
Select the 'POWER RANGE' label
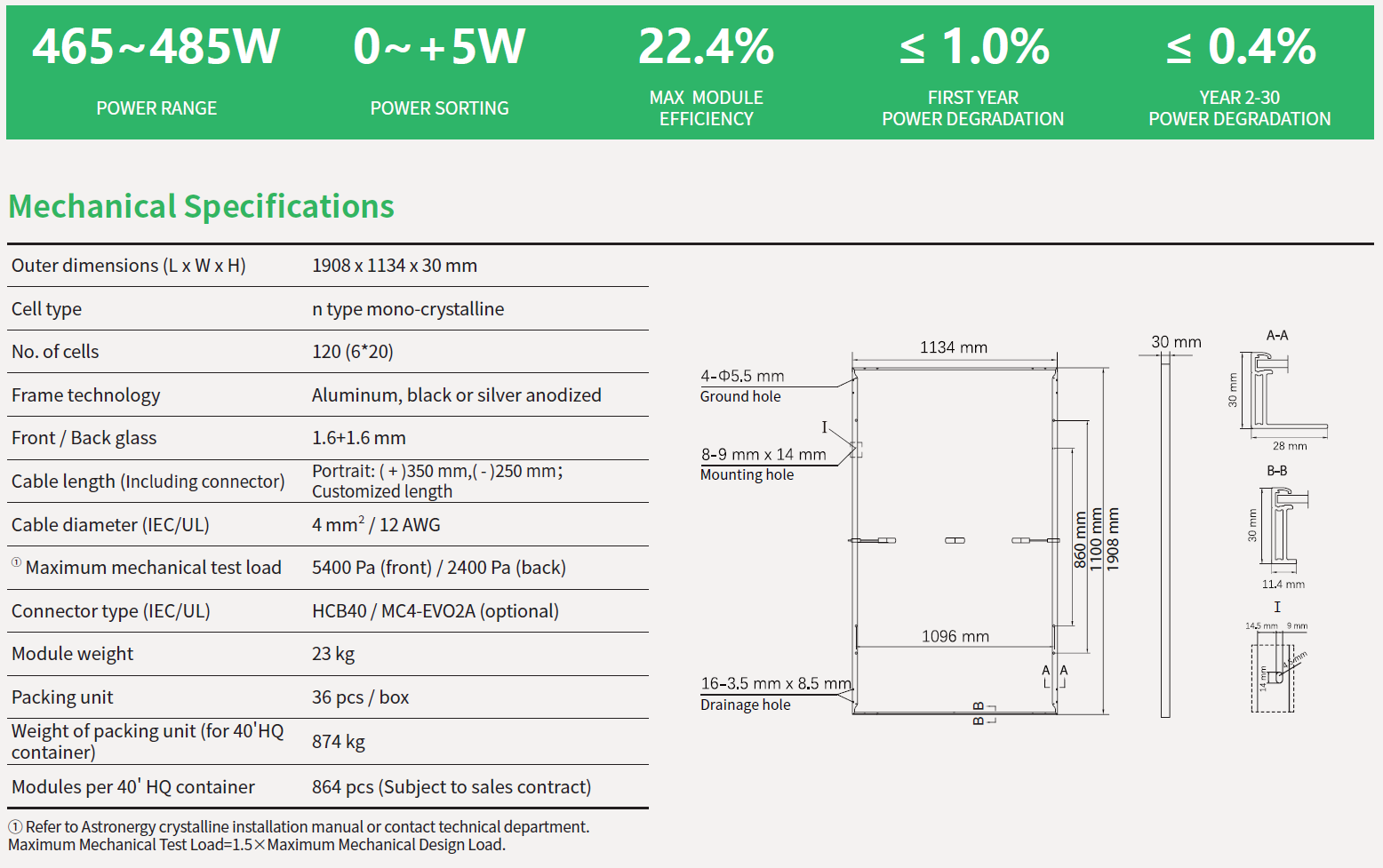(x=156, y=108)
